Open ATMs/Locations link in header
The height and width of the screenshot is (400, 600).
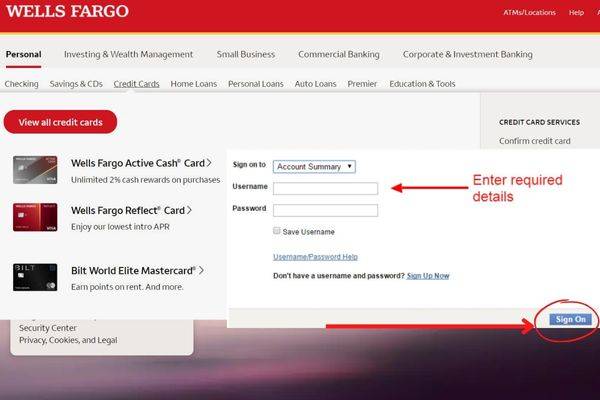(529, 13)
